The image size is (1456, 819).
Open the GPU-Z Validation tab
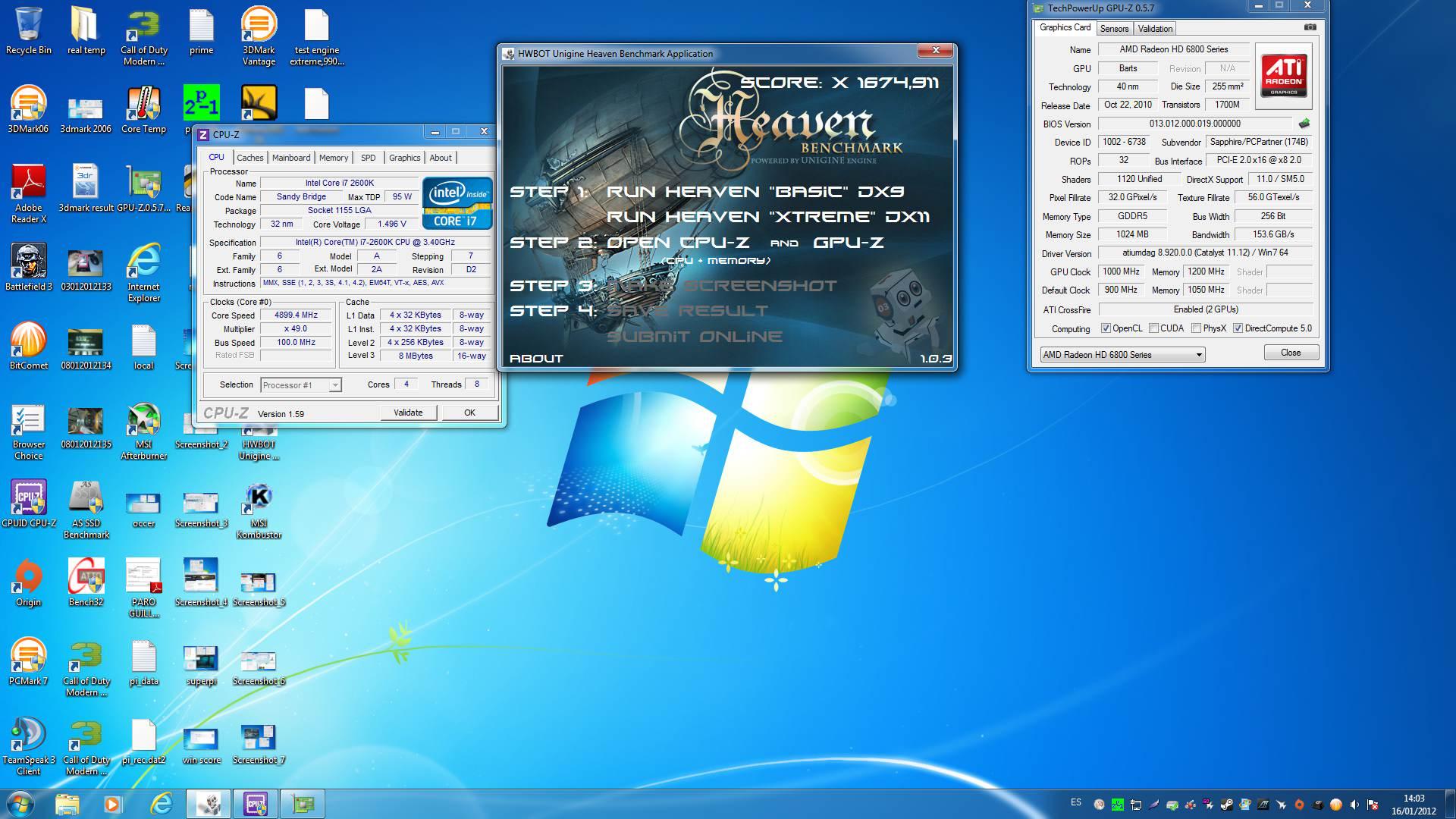click(1155, 29)
